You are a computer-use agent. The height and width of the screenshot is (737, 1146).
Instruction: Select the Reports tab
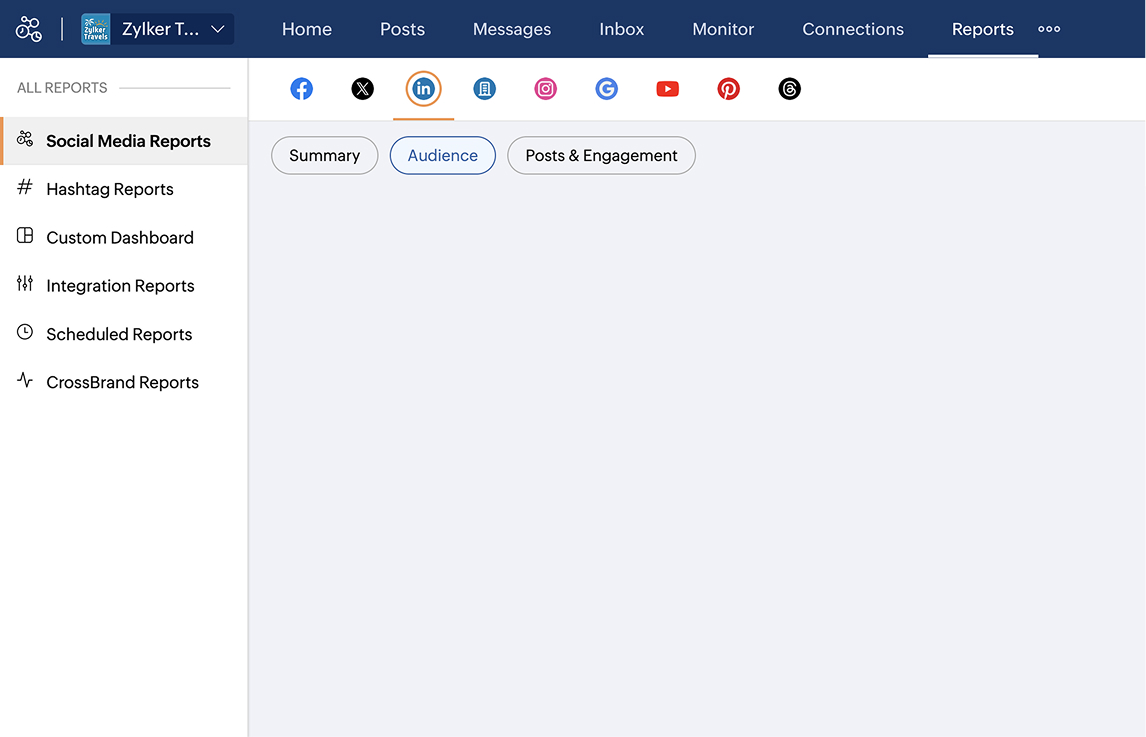(982, 29)
